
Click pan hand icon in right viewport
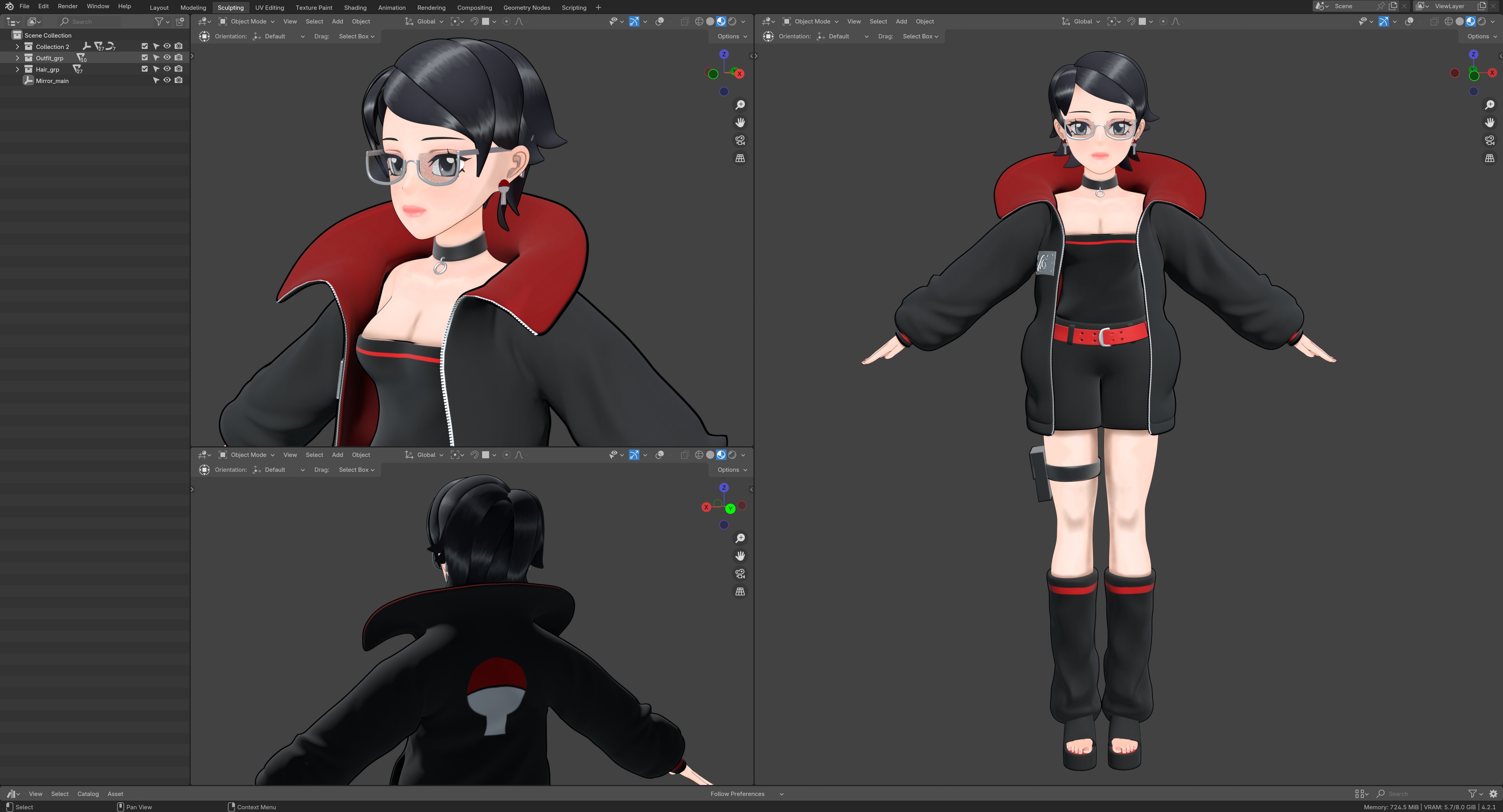(1490, 123)
